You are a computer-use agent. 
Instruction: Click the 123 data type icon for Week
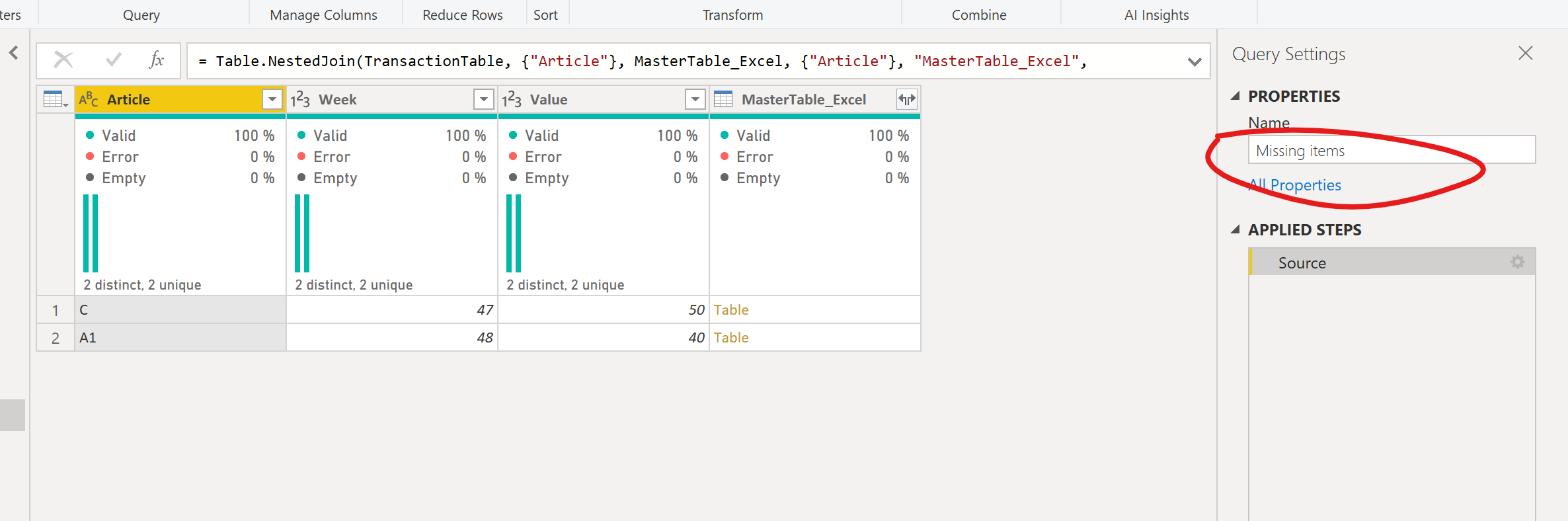click(300, 100)
